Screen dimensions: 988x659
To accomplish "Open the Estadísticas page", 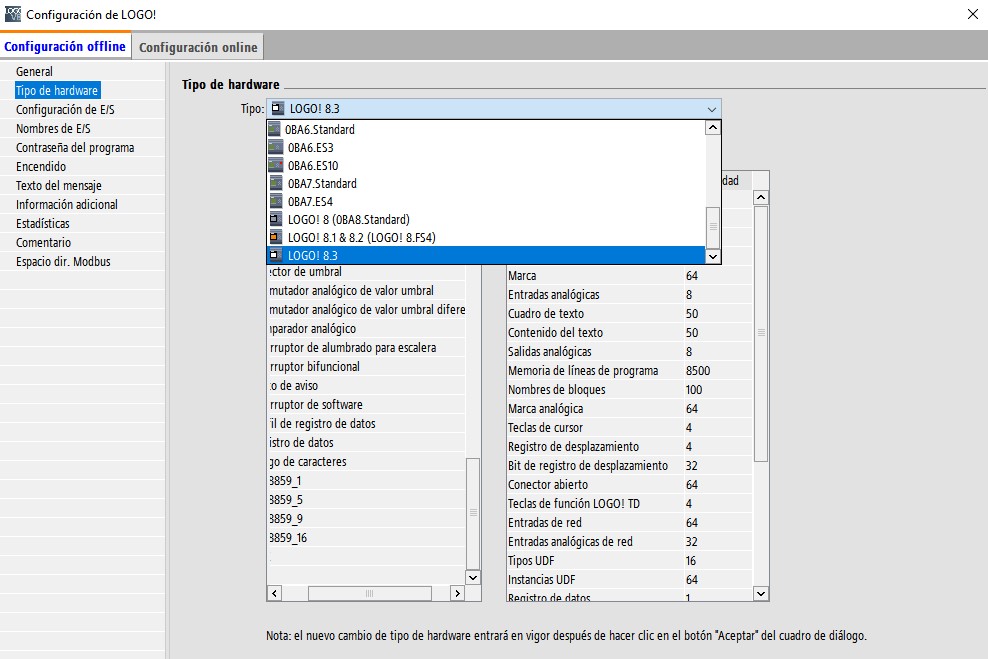I will 43,224.
